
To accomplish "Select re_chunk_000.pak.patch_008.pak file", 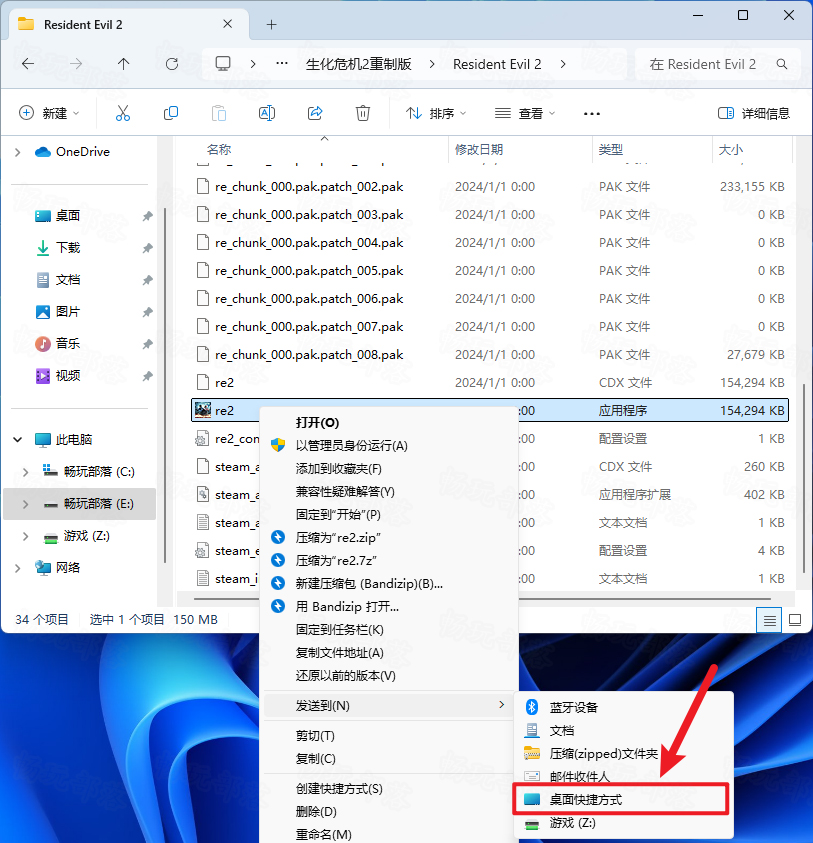I will [x=490, y=355].
